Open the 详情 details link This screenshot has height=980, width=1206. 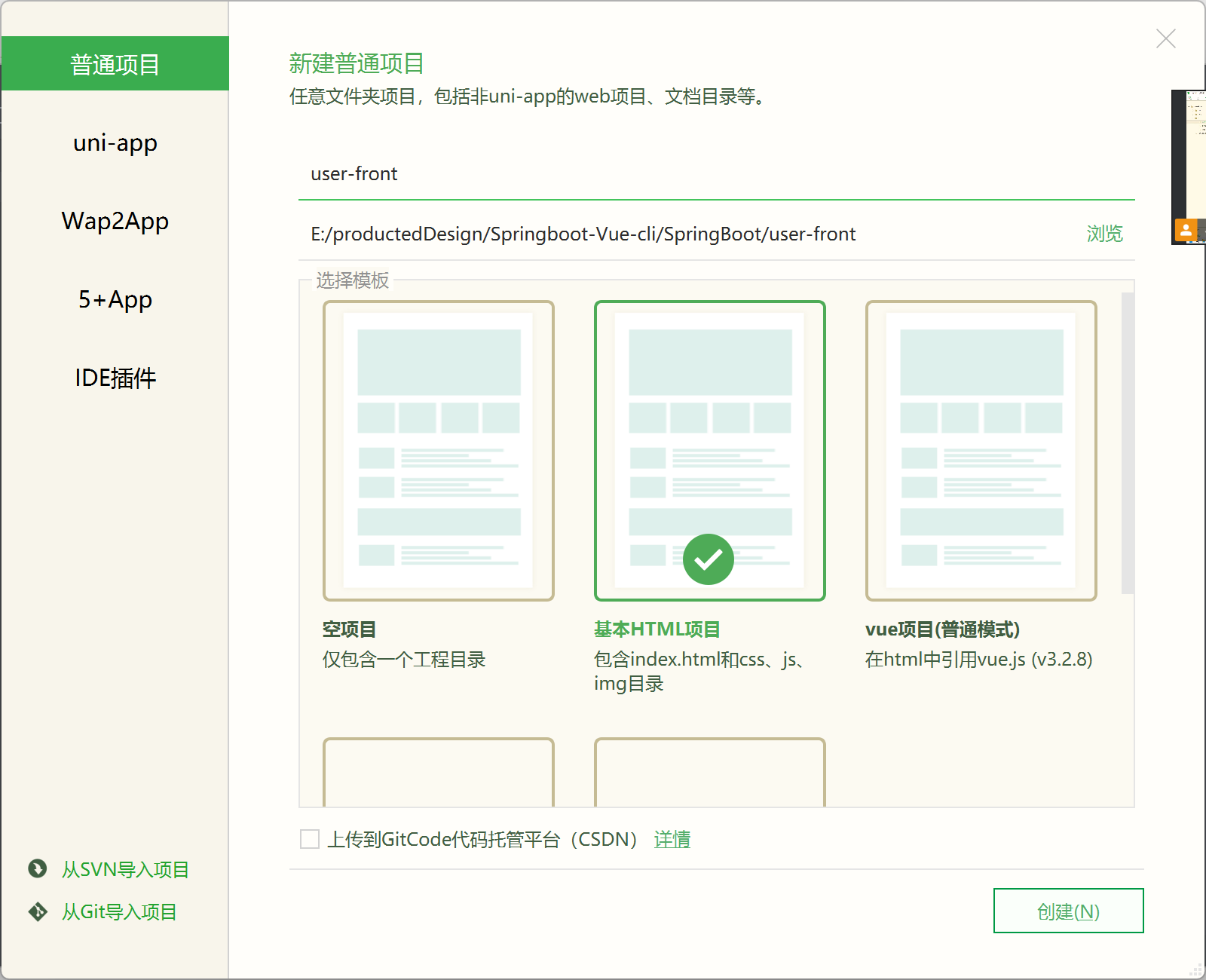pyautogui.click(x=672, y=839)
